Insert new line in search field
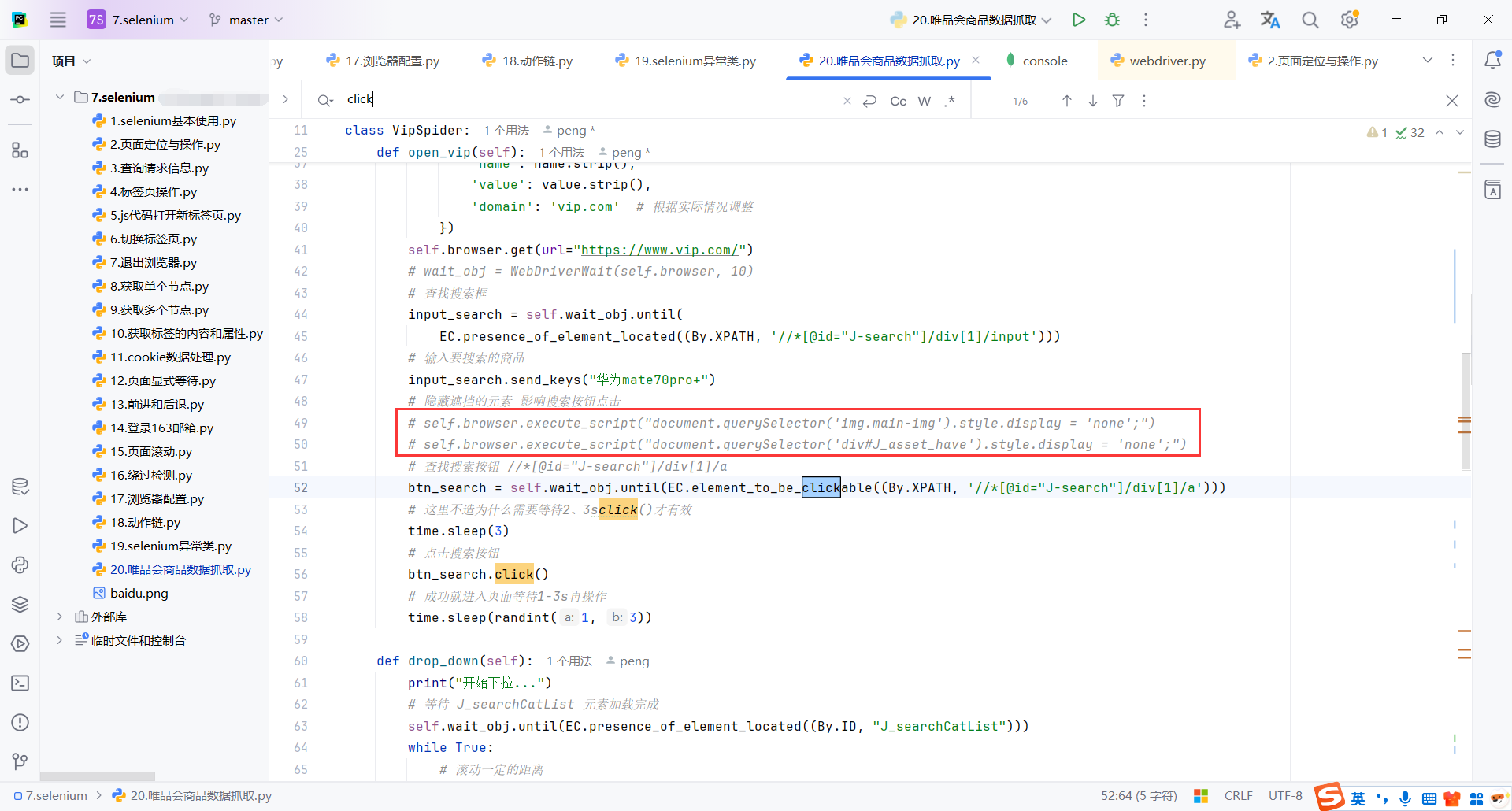1512x811 pixels. click(x=870, y=101)
